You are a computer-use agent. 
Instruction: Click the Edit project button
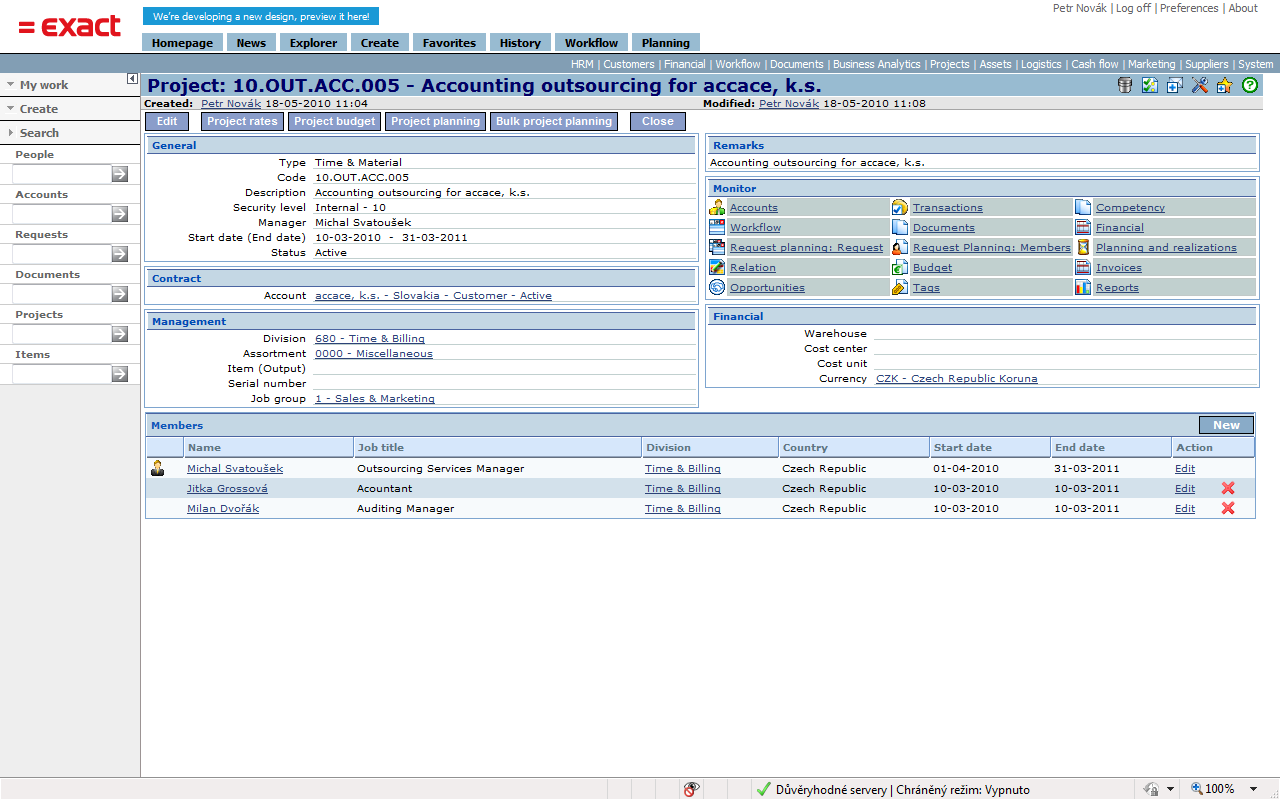tap(167, 121)
